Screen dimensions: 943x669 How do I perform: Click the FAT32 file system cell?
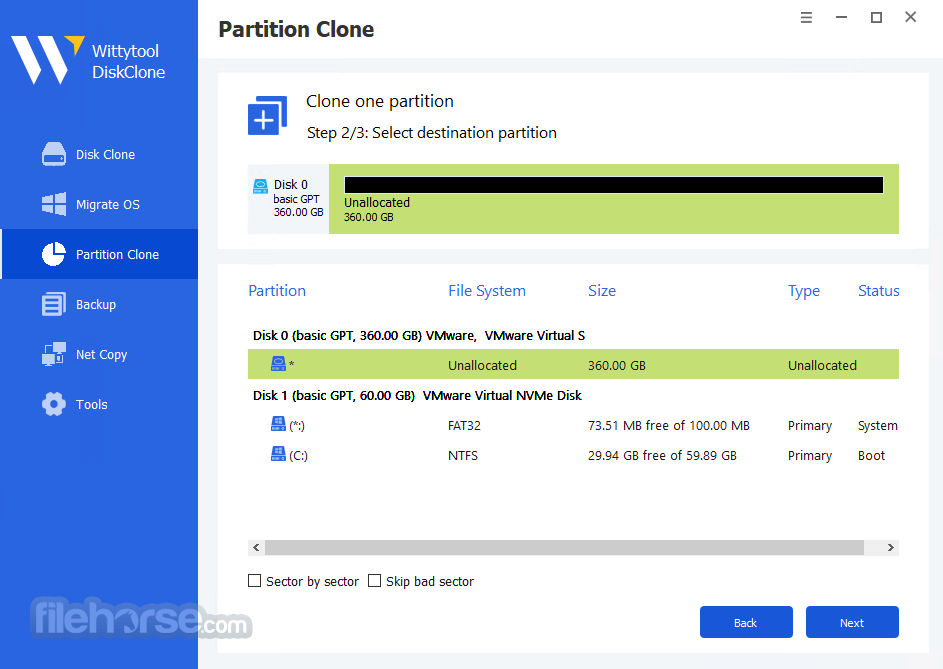pos(464,425)
